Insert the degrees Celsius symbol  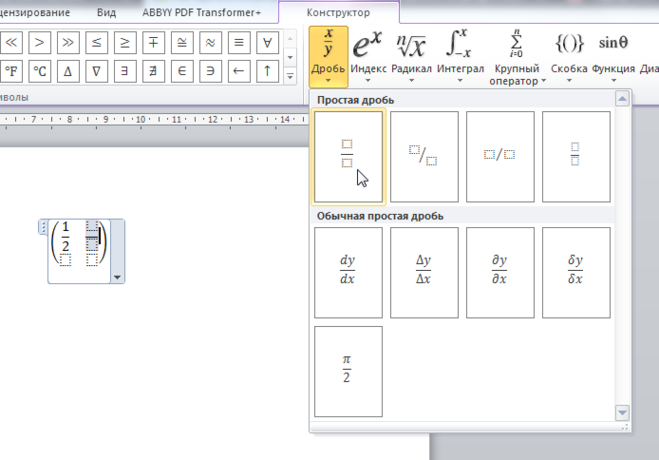40,71
